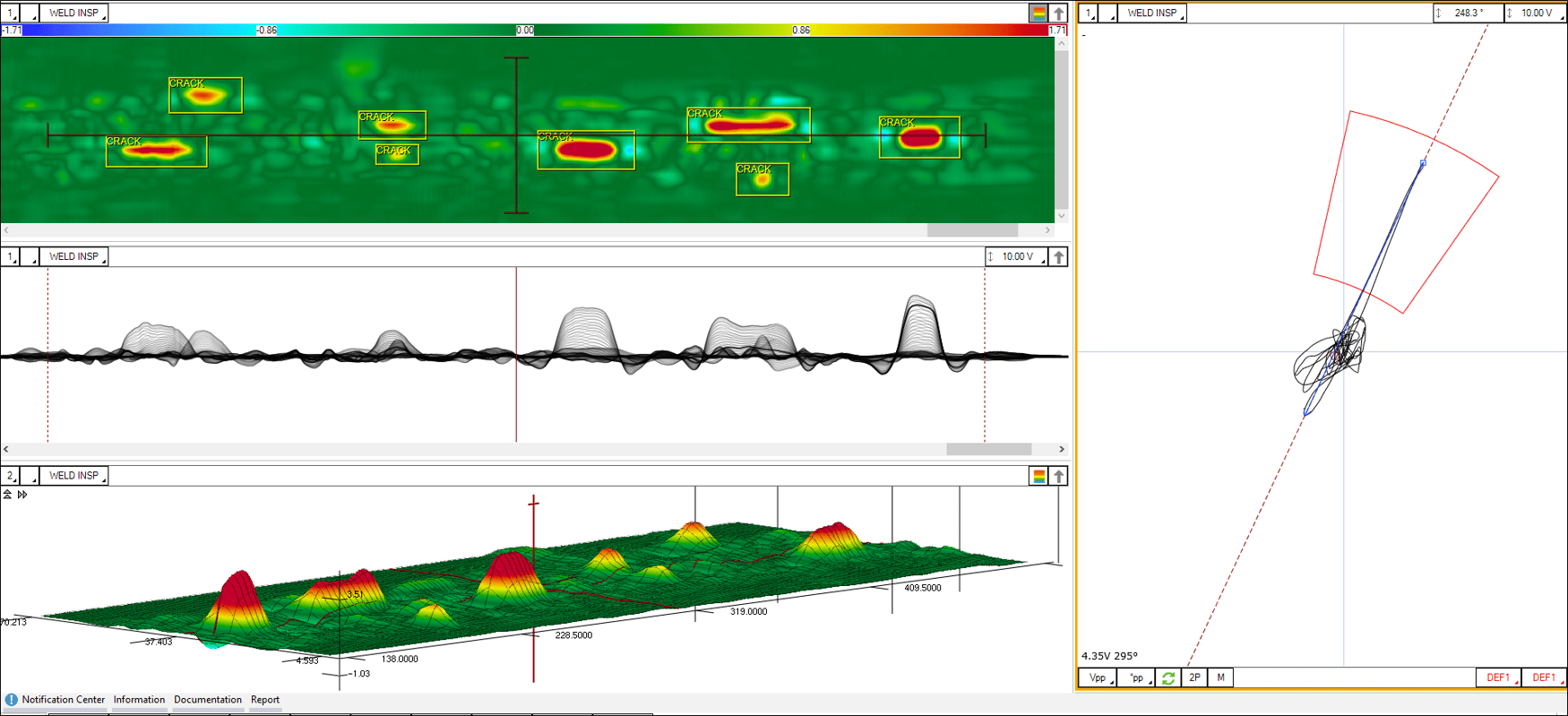Click the 0.86 color scale value
Image resolution: width=1568 pixels, height=716 pixels.
801,30
